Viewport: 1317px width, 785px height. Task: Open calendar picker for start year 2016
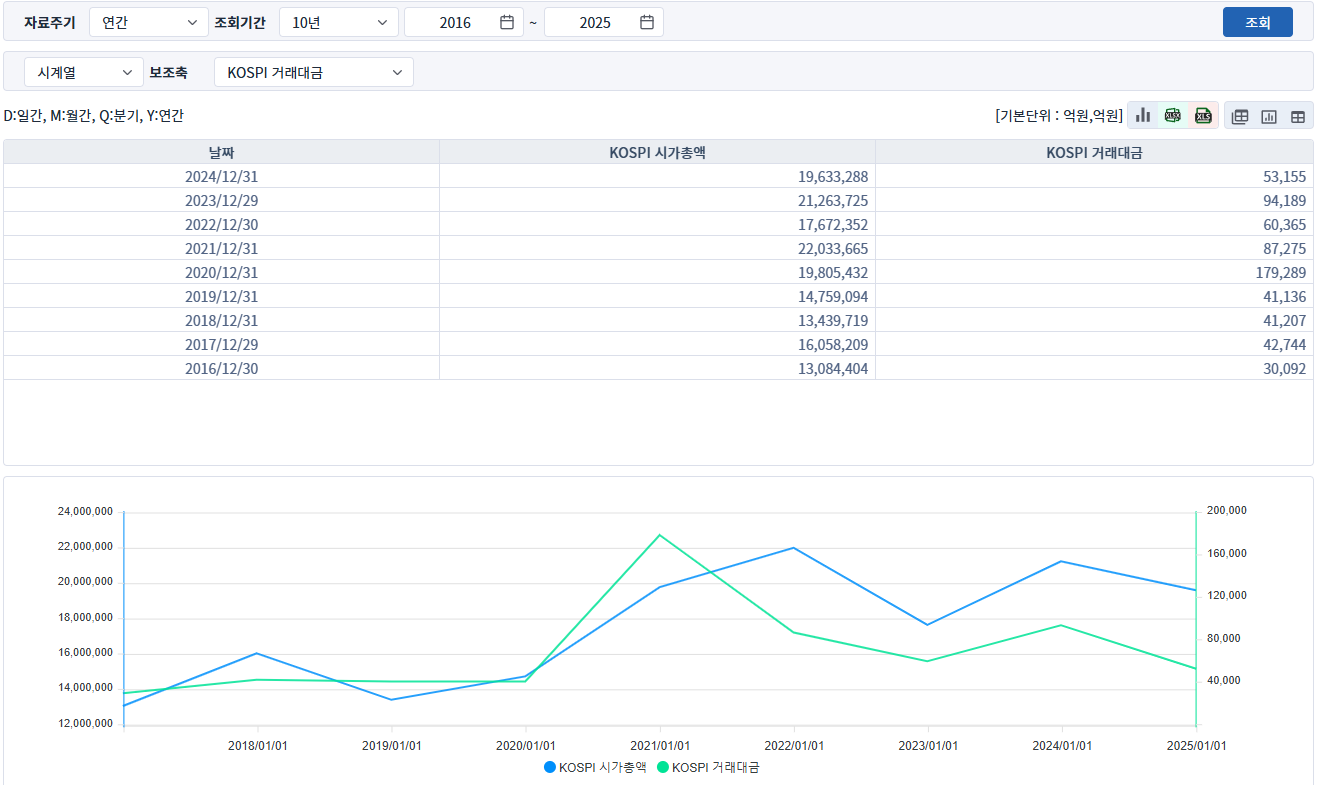[x=507, y=22]
